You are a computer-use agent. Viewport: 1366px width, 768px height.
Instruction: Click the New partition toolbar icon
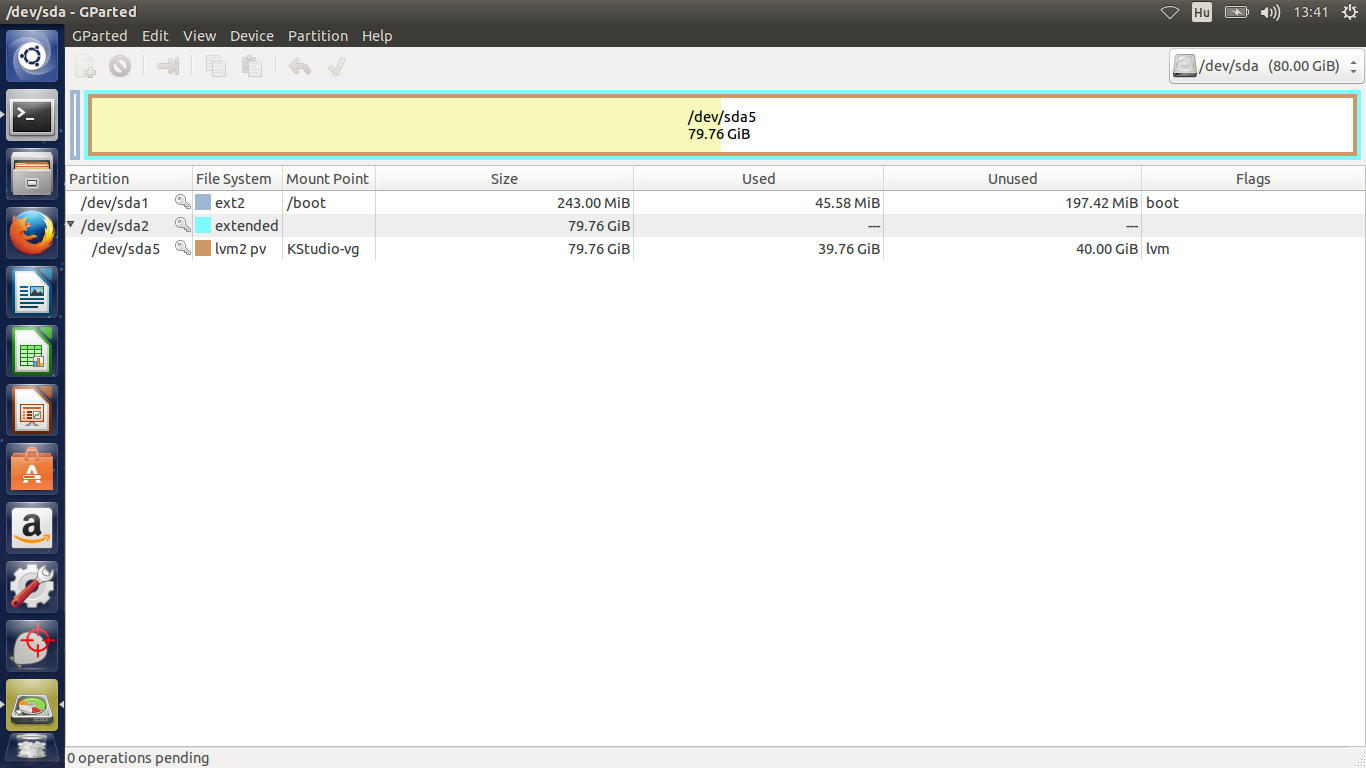(x=86, y=66)
